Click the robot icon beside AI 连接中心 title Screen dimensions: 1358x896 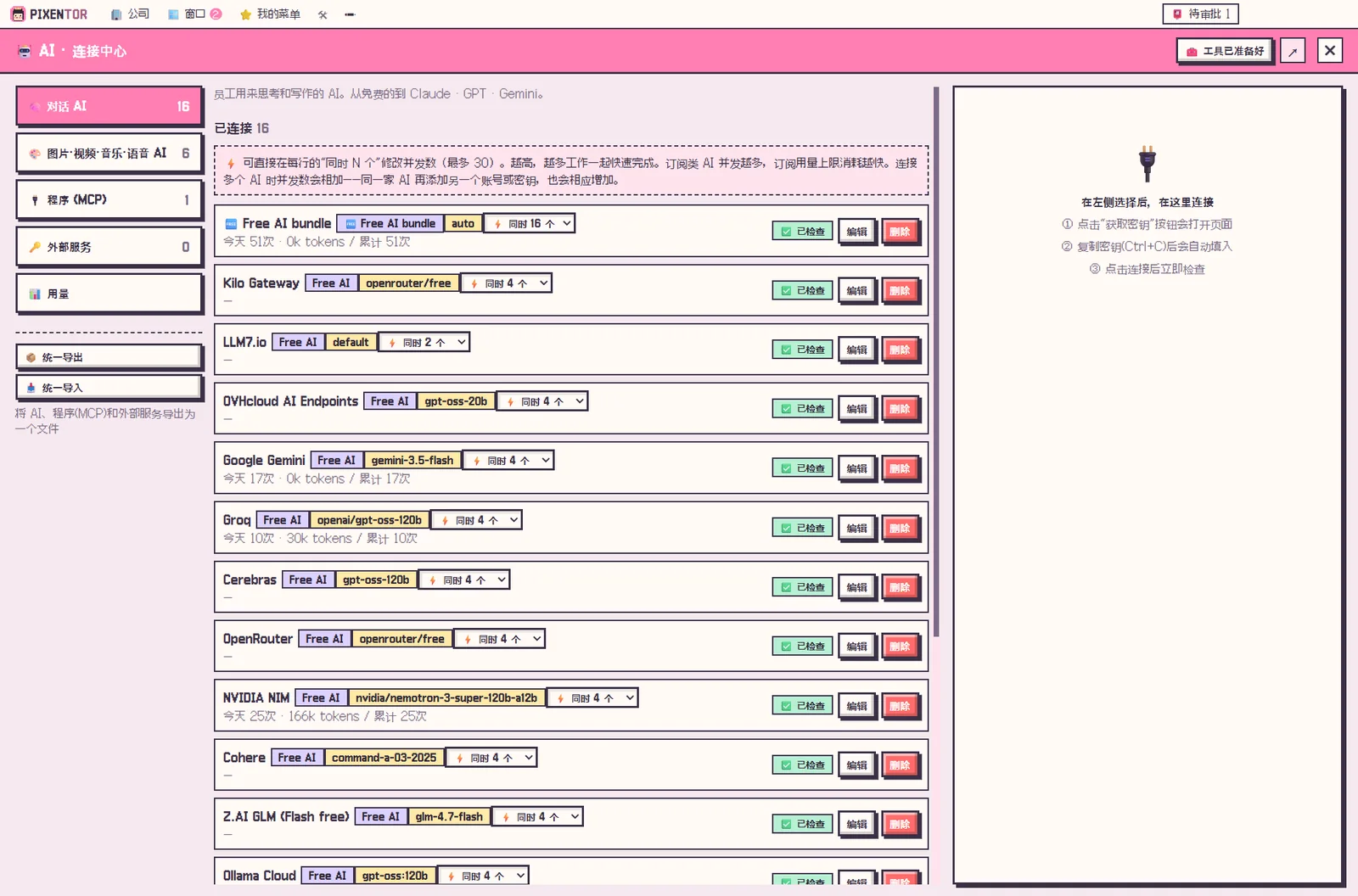pyautogui.click(x=25, y=51)
